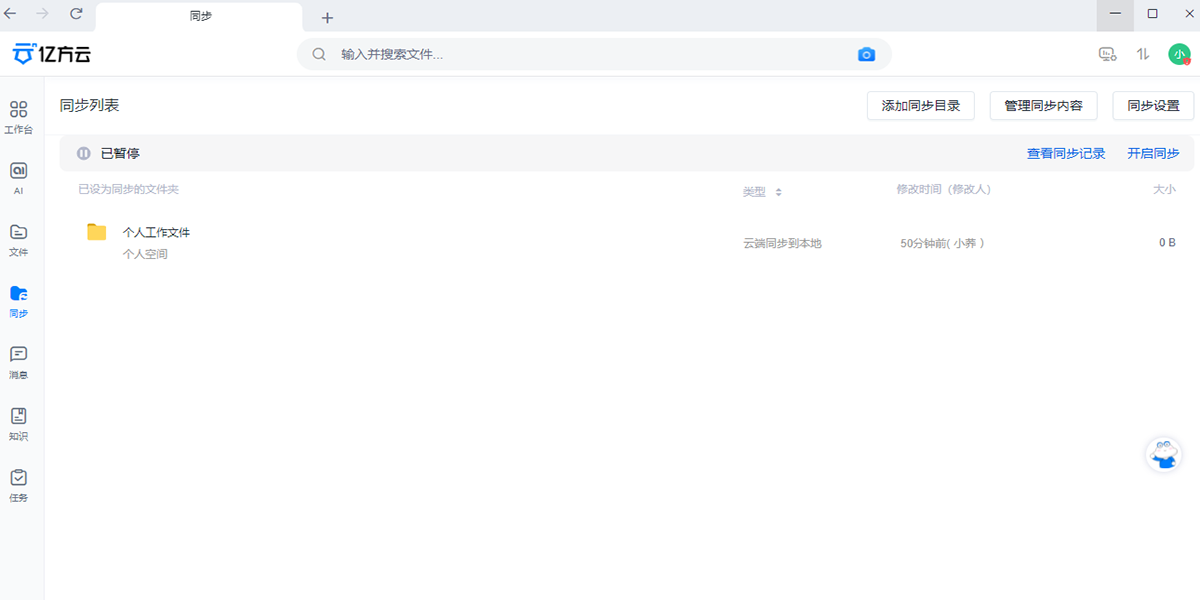The image size is (1200, 600).
Task: Click the 亿方云 logo
Action: [x=52, y=54]
